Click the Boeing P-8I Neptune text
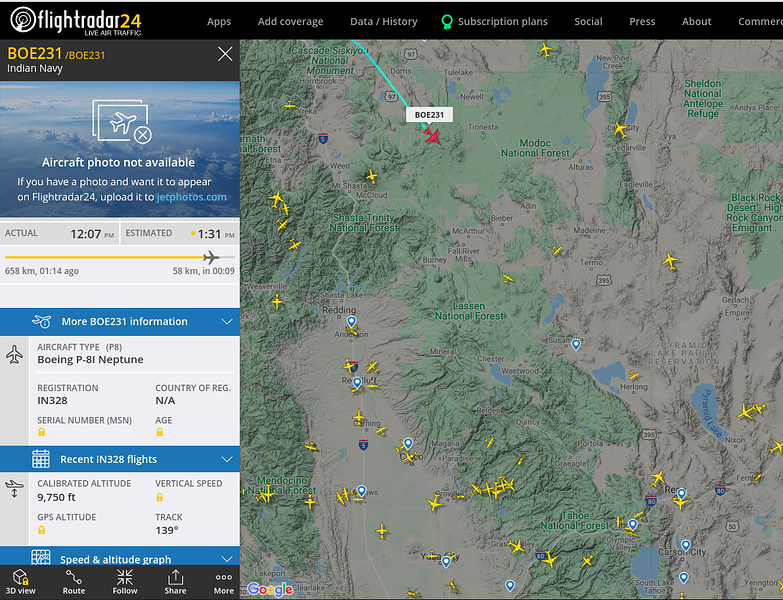The height and width of the screenshot is (600, 783). tap(90, 359)
